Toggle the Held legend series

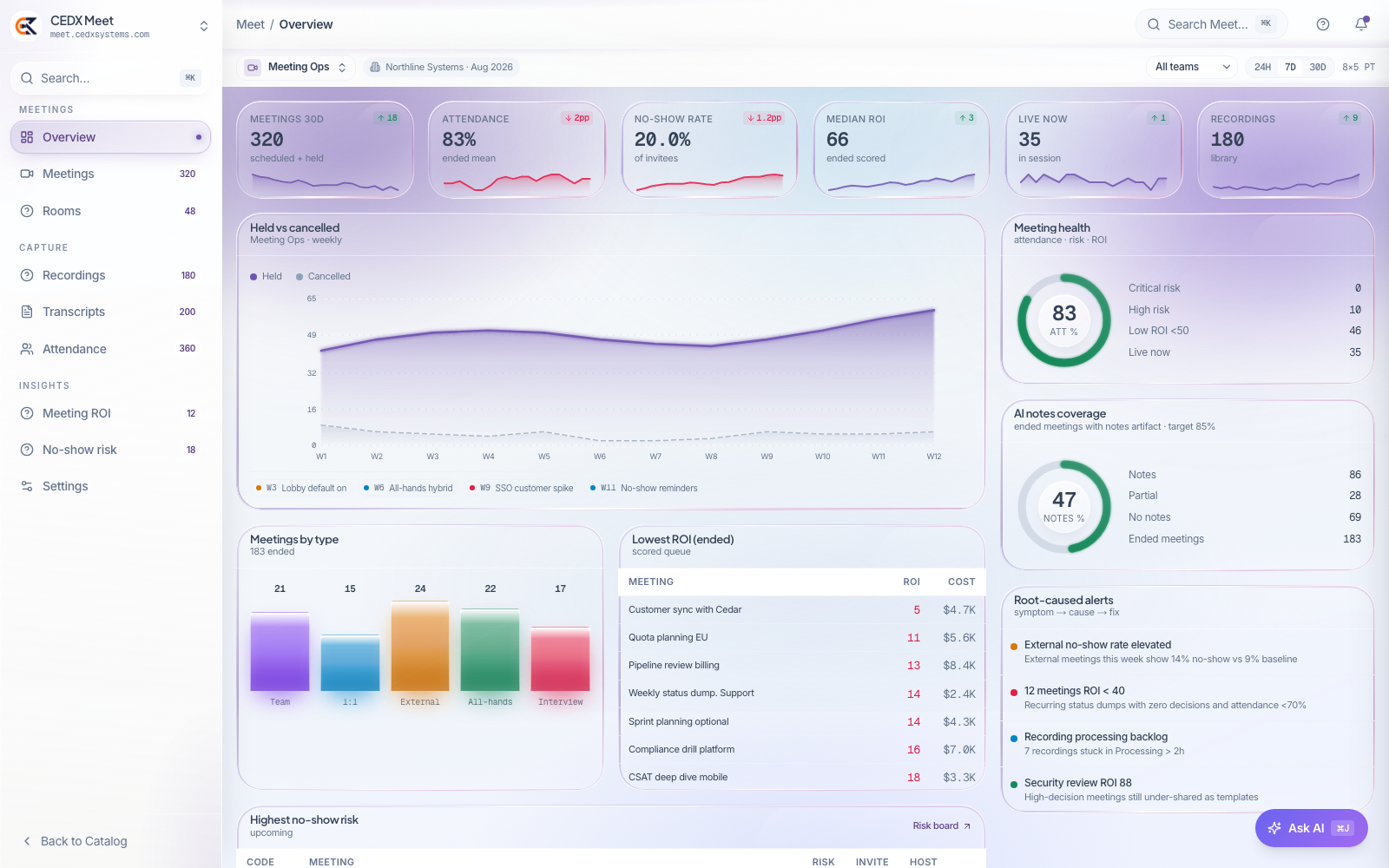coord(266,276)
